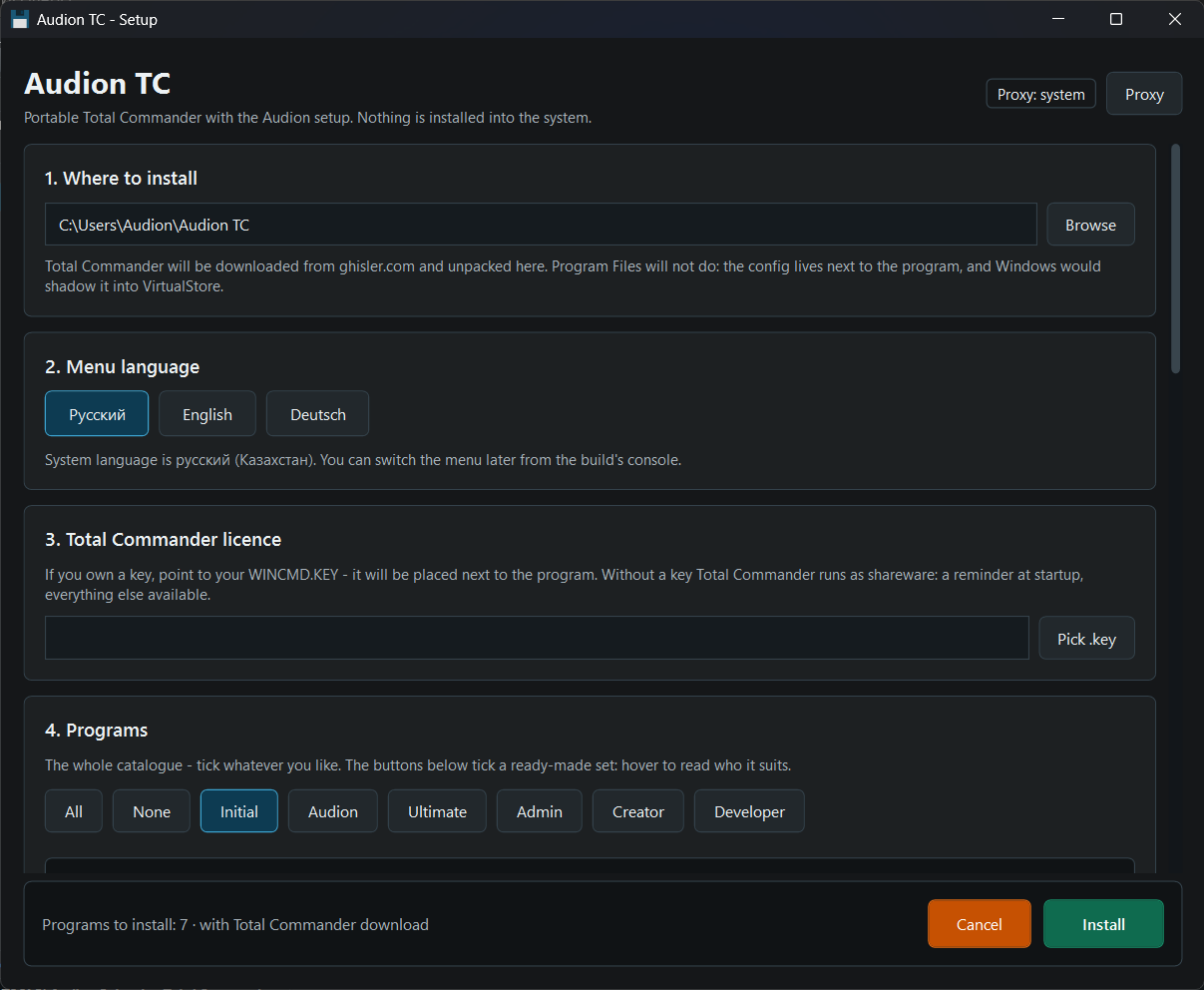This screenshot has height=990, width=1204.
Task: Maximize the setup window
Action: click(1116, 19)
